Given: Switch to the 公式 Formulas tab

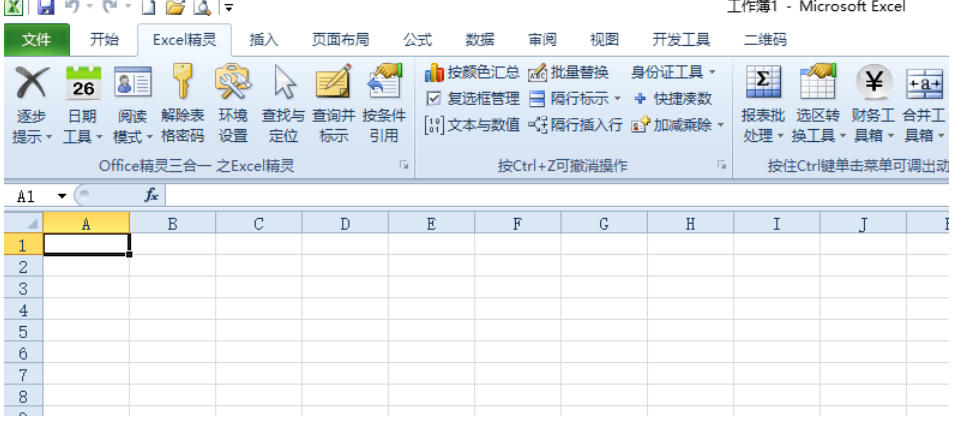Looking at the screenshot, I should point(418,40).
